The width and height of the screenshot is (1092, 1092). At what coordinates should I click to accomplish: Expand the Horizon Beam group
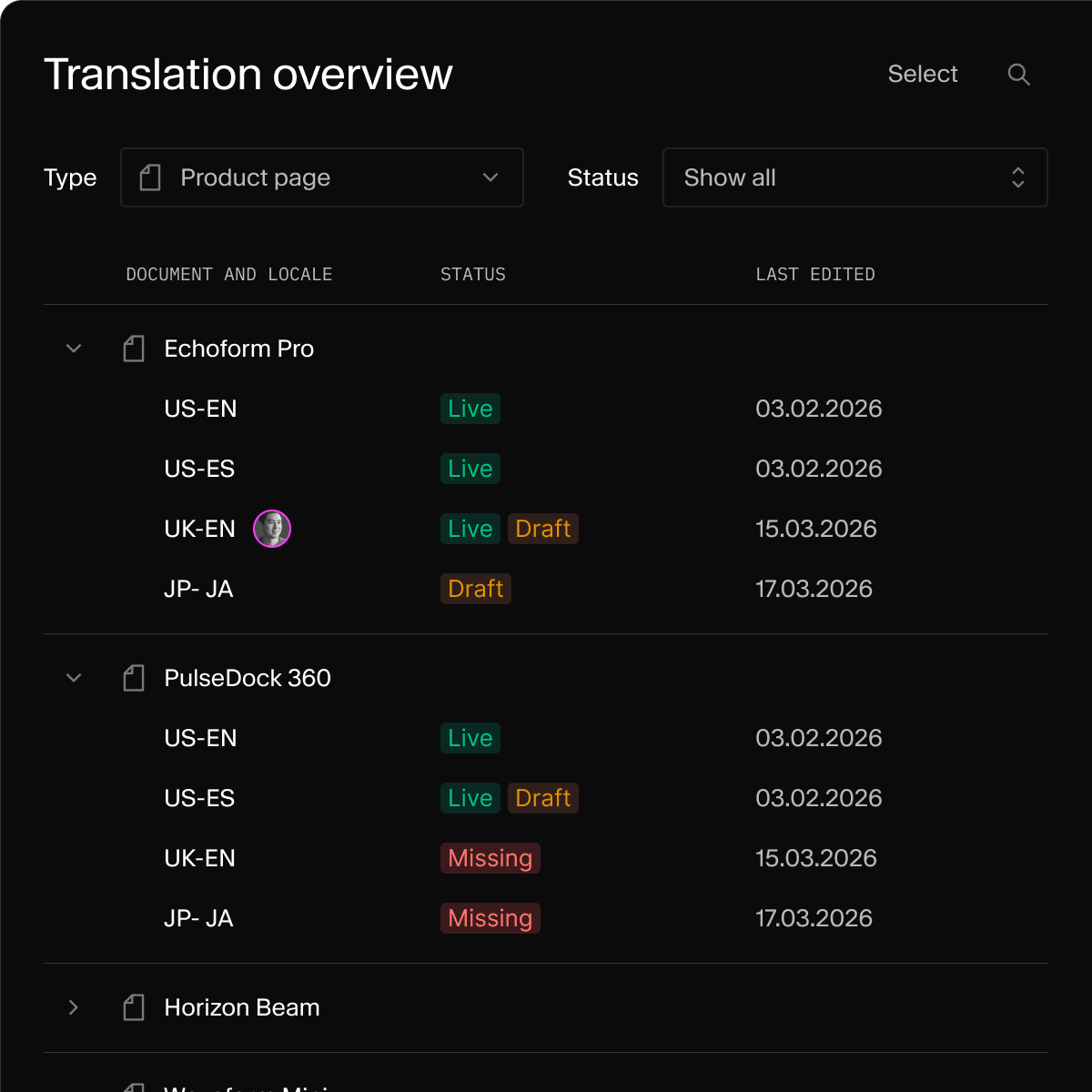click(74, 1007)
